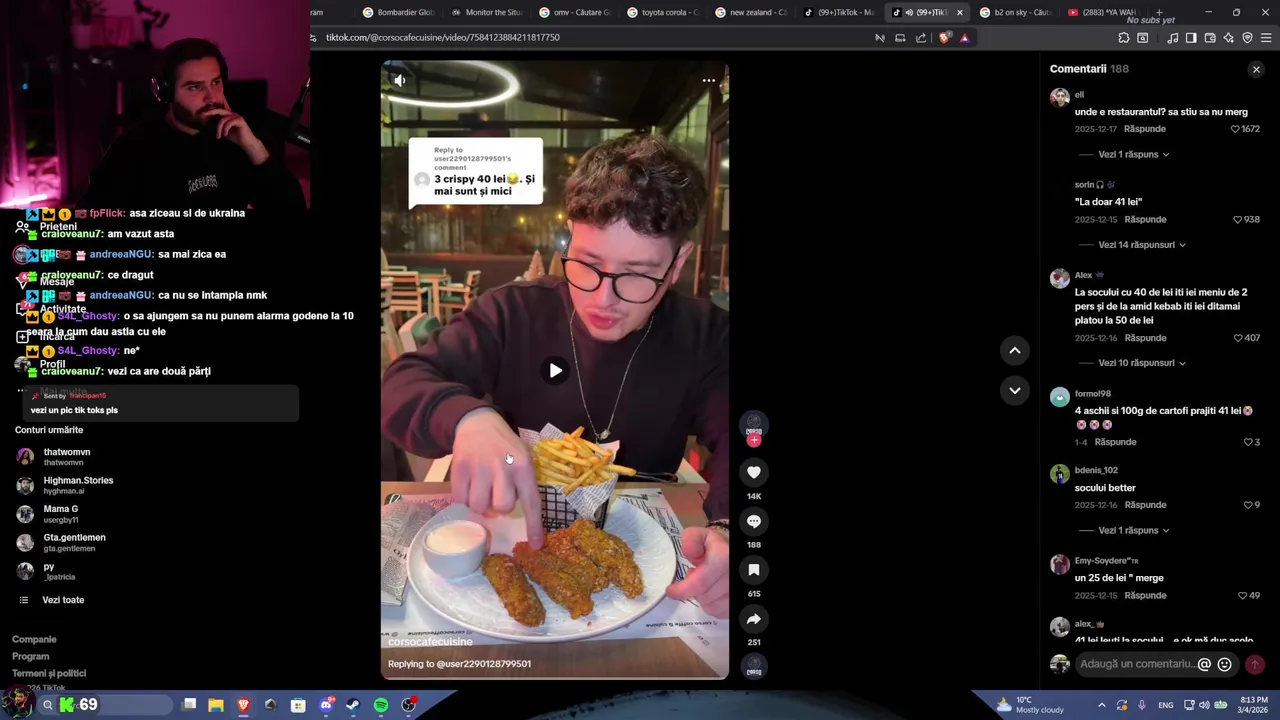Open formoi98's profile avatar in comments

1059,397
